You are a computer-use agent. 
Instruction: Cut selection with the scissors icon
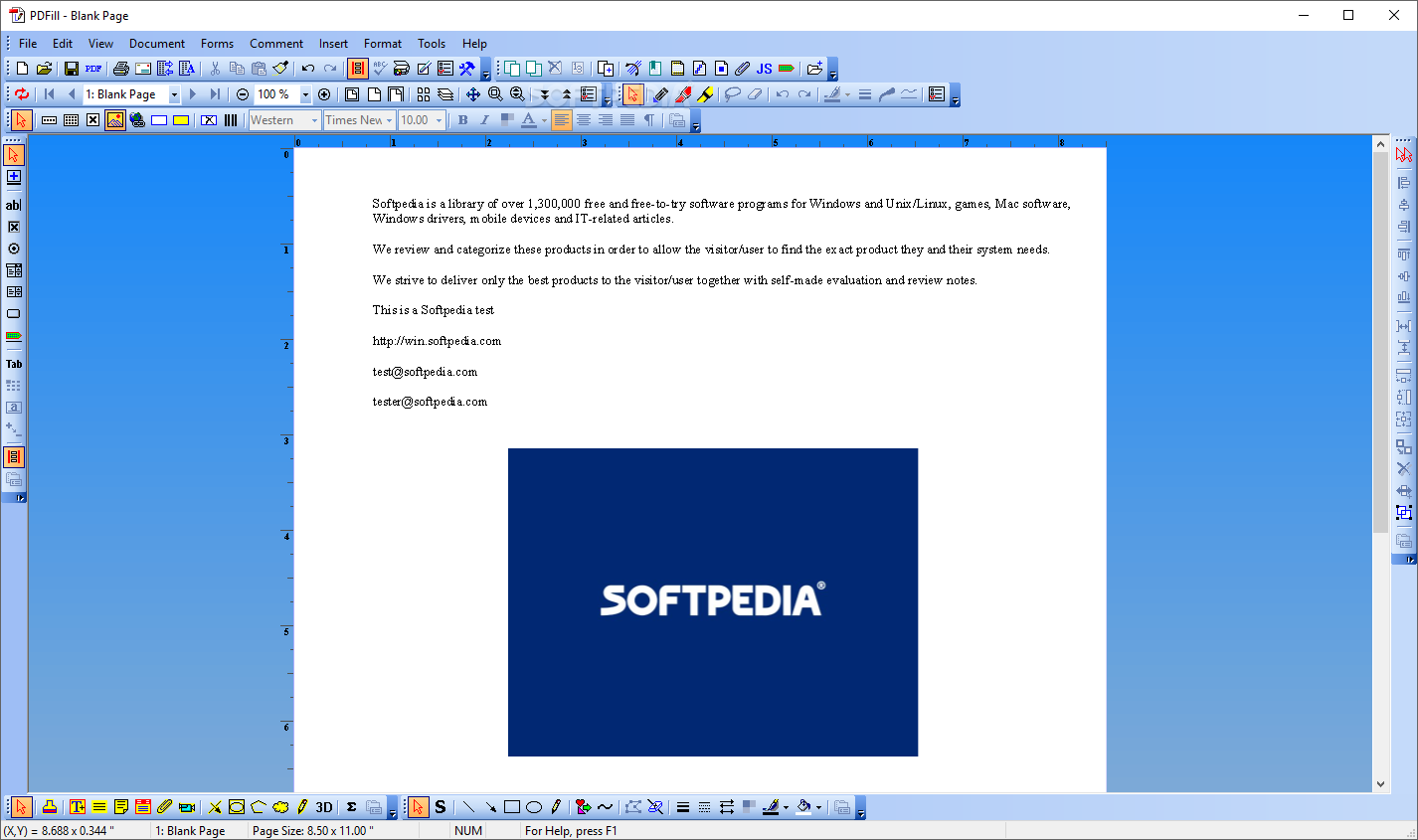click(215, 69)
